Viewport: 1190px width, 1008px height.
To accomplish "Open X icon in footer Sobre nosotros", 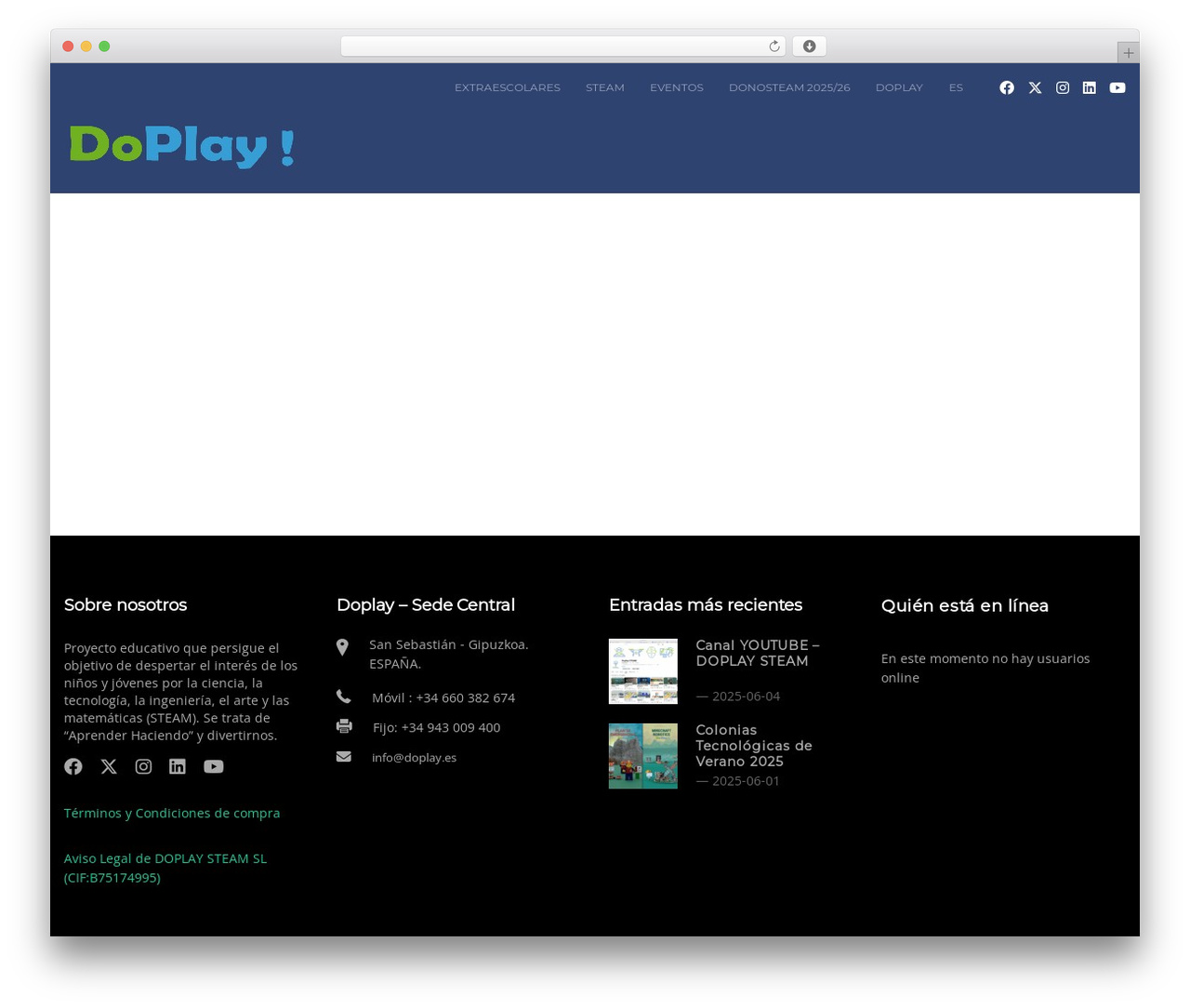I will coord(109,766).
